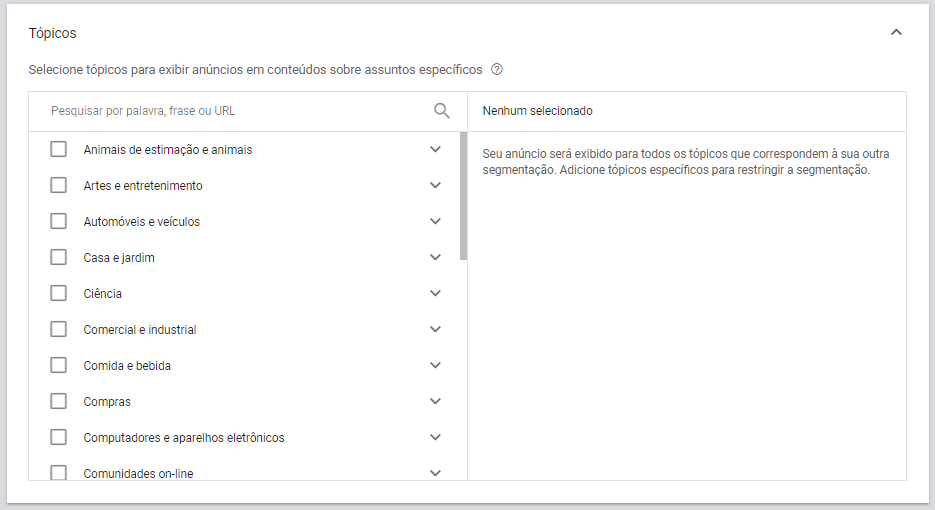Expand Casa e jardim subtopics
Viewport: 935px width, 510px height.
(435, 257)
